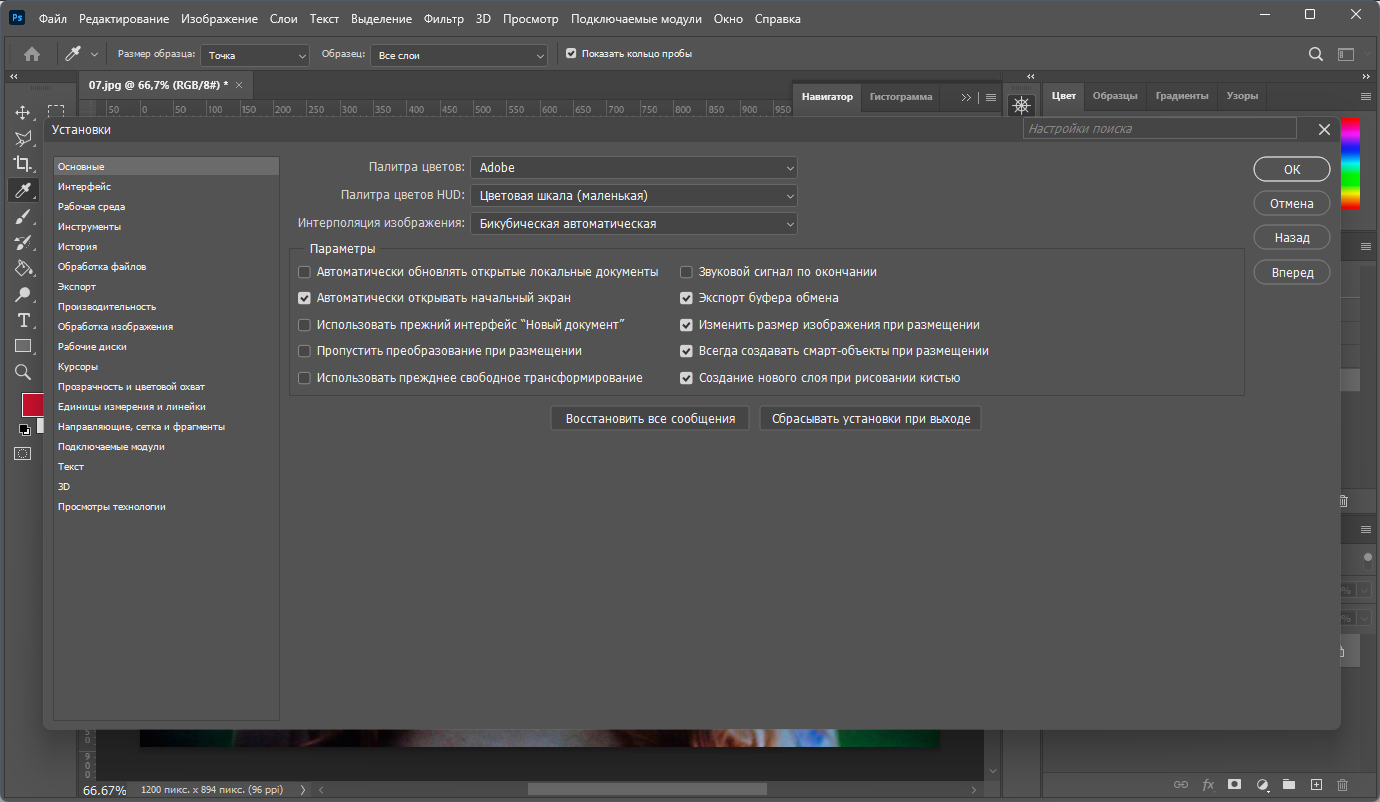Toggle sound signal on completion checkbox
The height and width of the screenshot is (802, 1380).
(x=687, y=272)
